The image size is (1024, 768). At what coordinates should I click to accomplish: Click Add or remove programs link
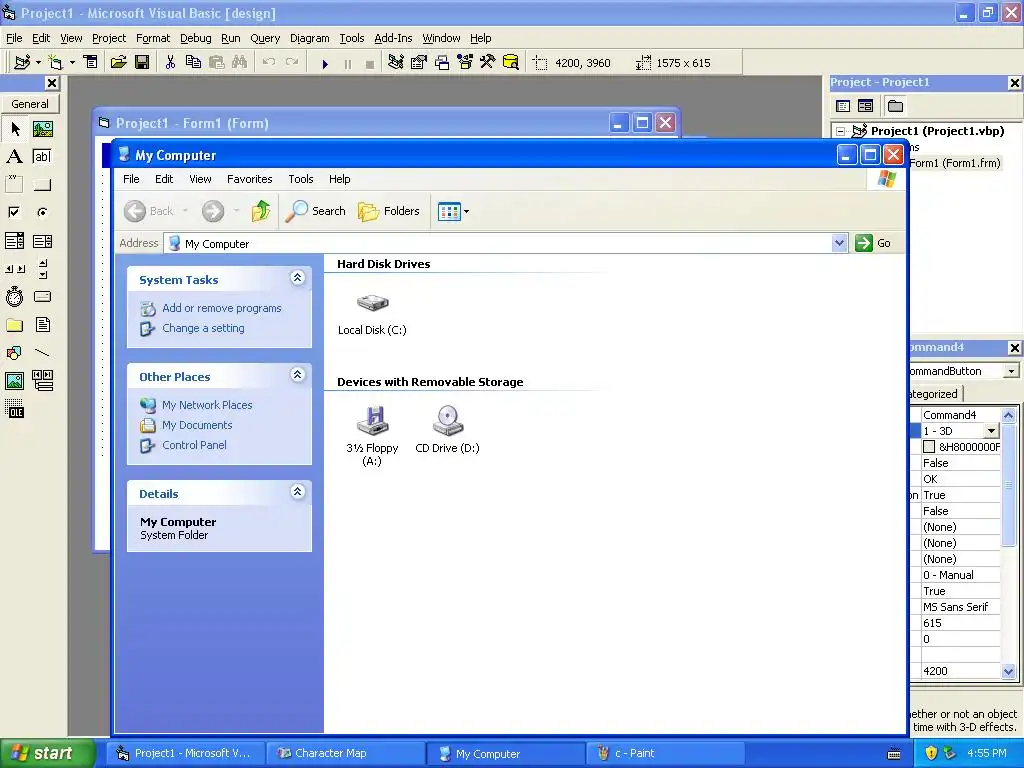pos(221,308)
